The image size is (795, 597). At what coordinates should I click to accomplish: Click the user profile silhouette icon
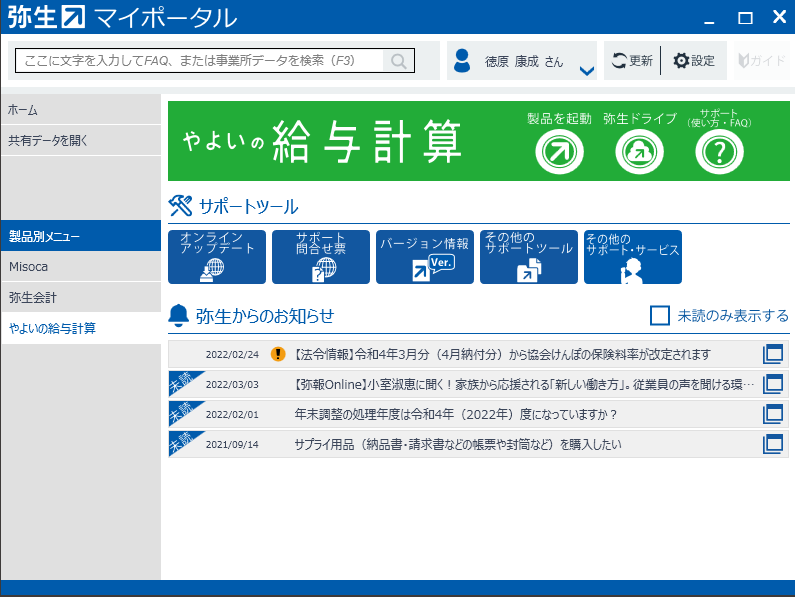click(462, 60)
